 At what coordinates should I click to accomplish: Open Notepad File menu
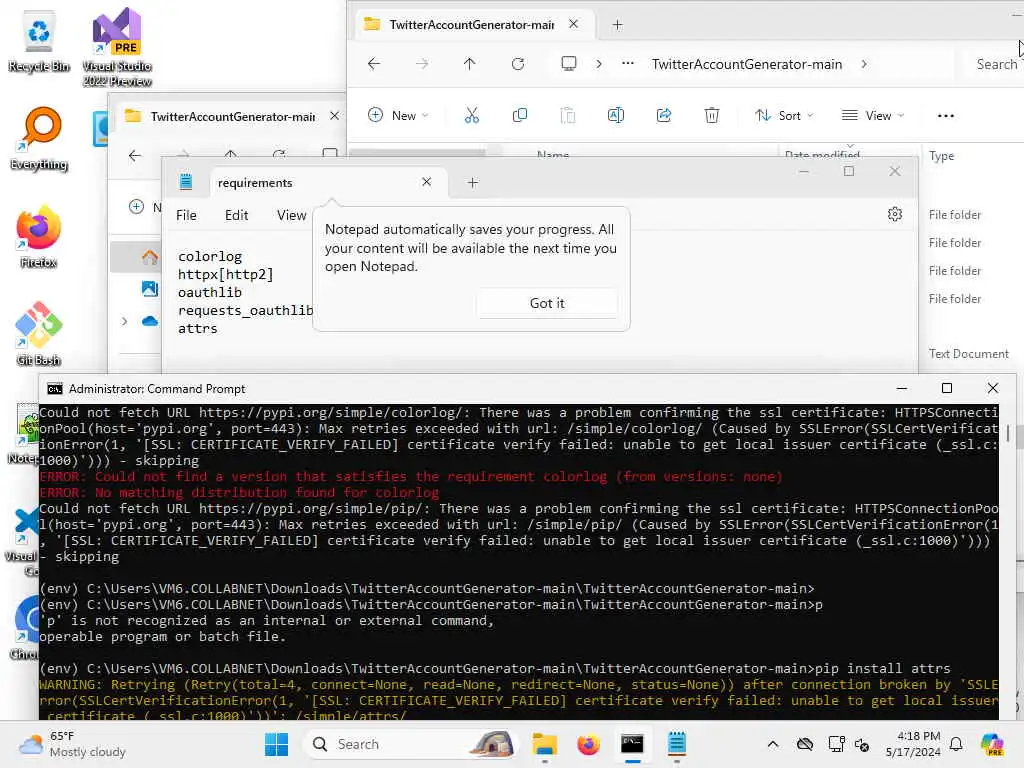pyautogui.click(x=186, y=215)
